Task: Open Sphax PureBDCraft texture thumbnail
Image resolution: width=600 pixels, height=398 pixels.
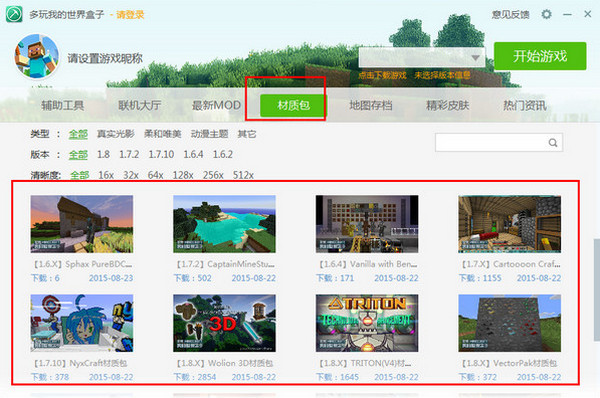Action: tap(82, 224)
